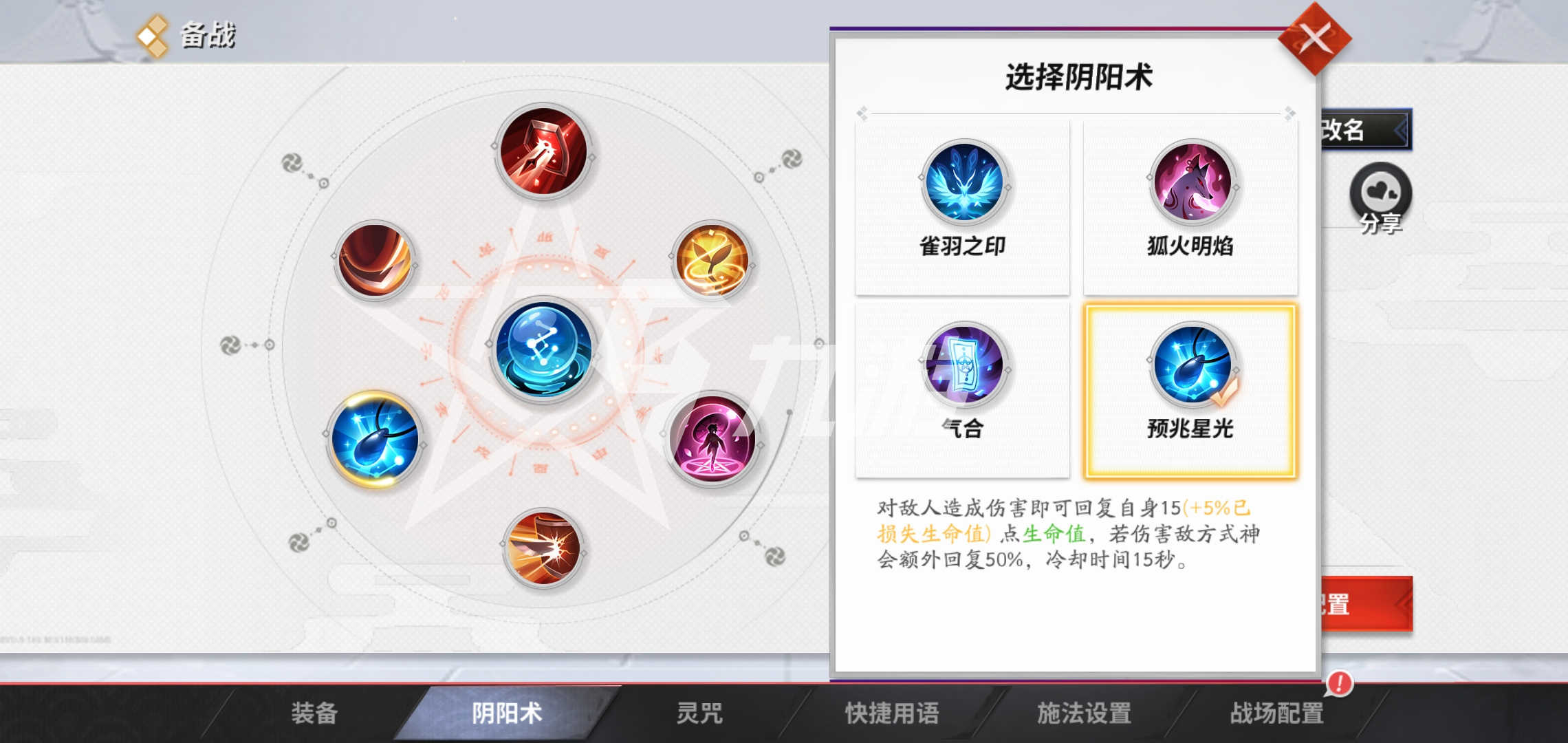Select the golden sprout skill icon
This screenshot has width=1568, height=743.
712,260
